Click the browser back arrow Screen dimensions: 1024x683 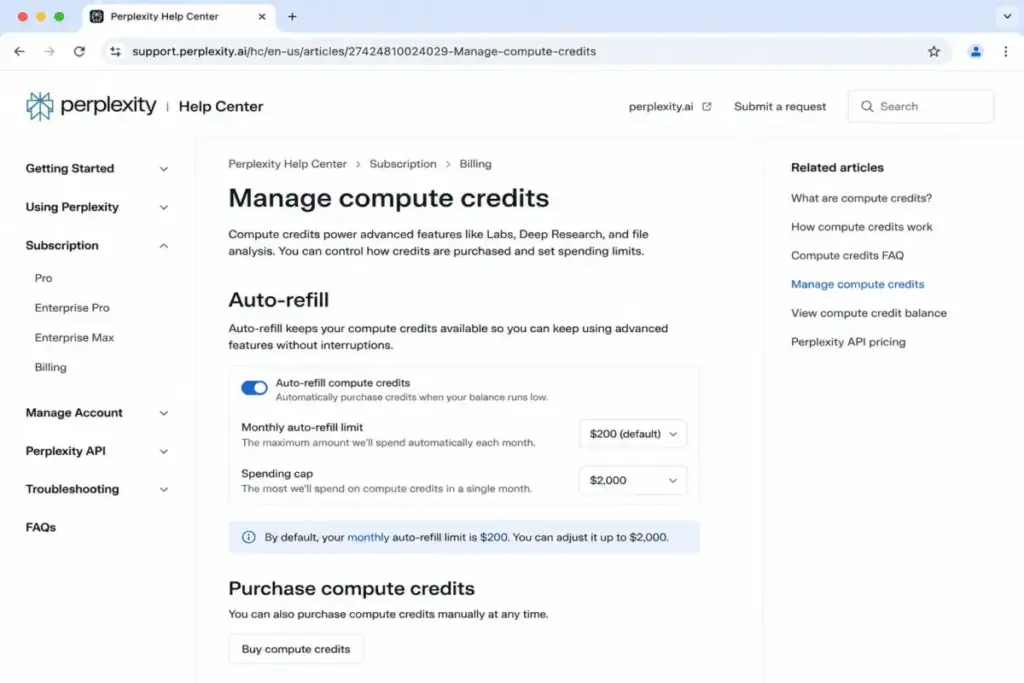pyautogui.click(x=19, y=52)
